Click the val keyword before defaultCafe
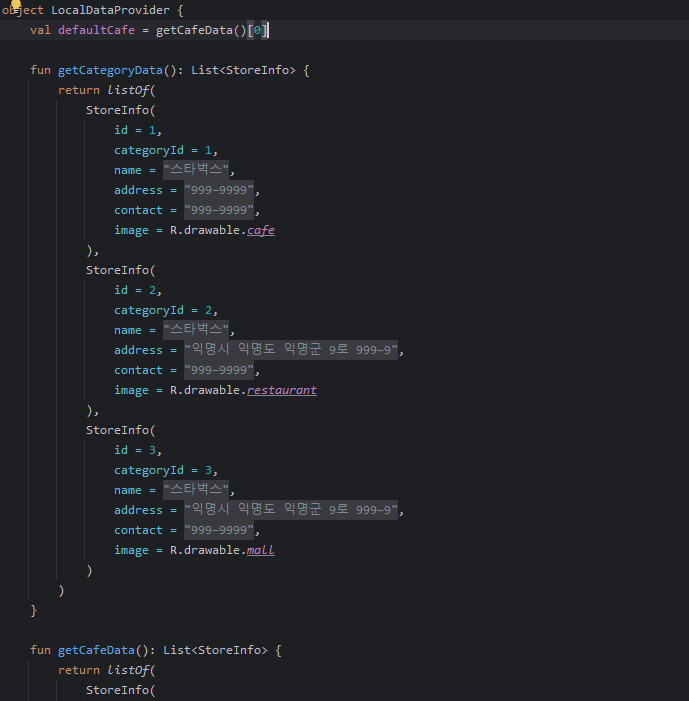Viewport: 689px width, 701px height. click(x=40, y=30)
